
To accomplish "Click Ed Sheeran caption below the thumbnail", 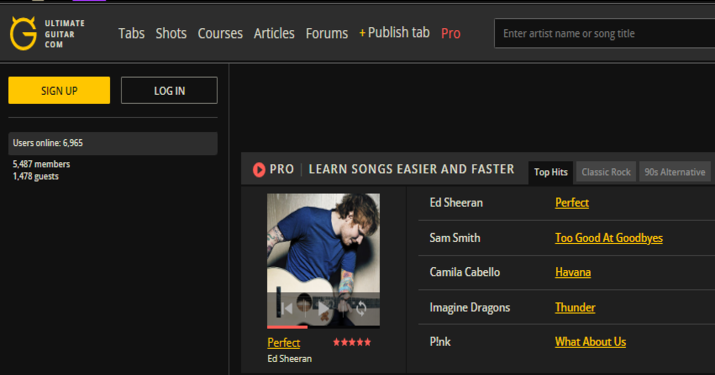I will [290, 359].
